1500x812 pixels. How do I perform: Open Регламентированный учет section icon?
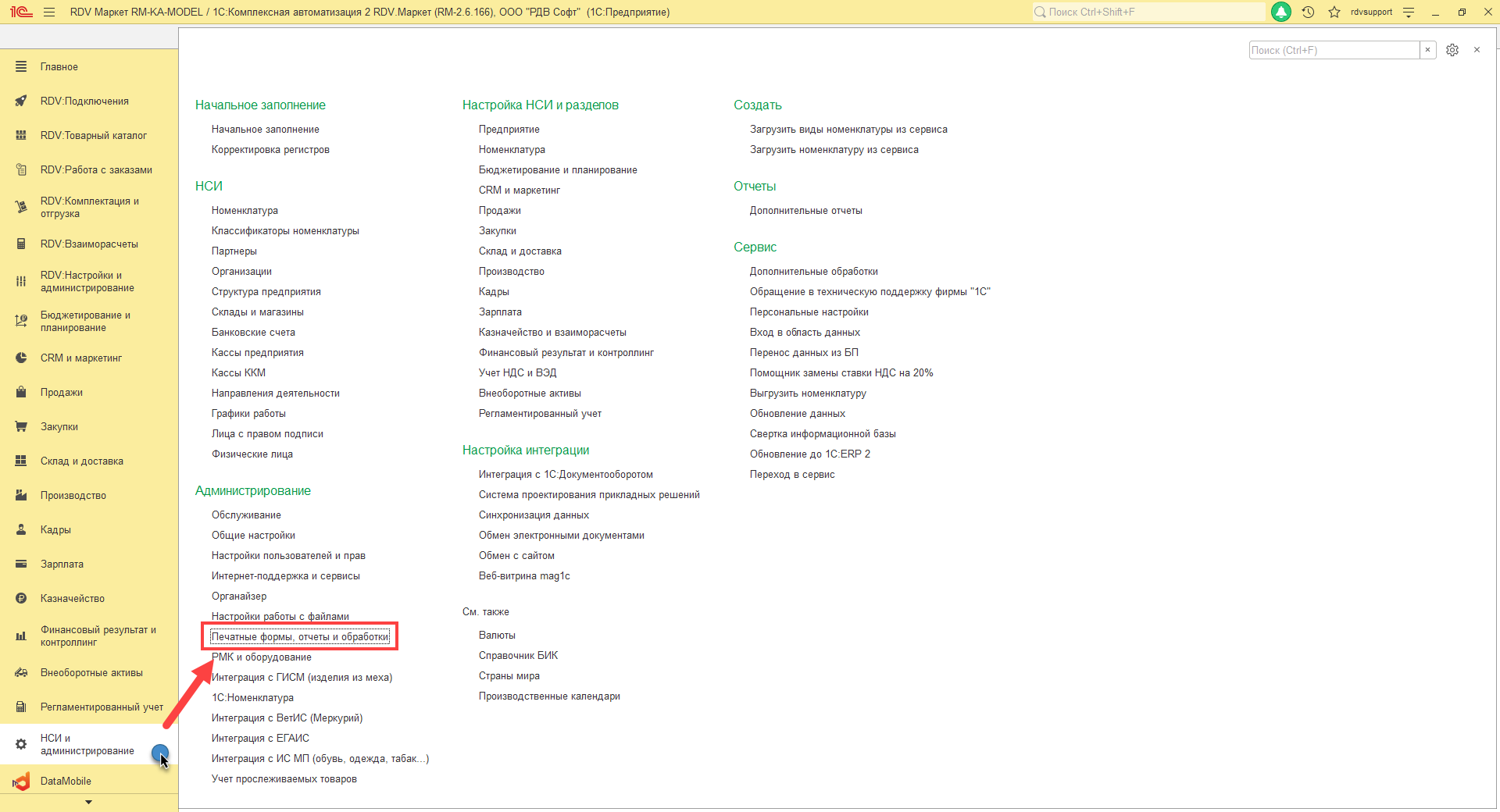click(21, 707)
